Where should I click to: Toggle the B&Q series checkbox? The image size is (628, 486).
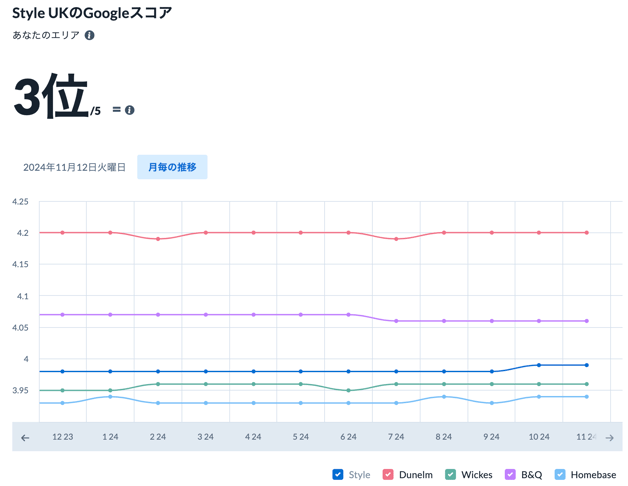tap(510, 474)
